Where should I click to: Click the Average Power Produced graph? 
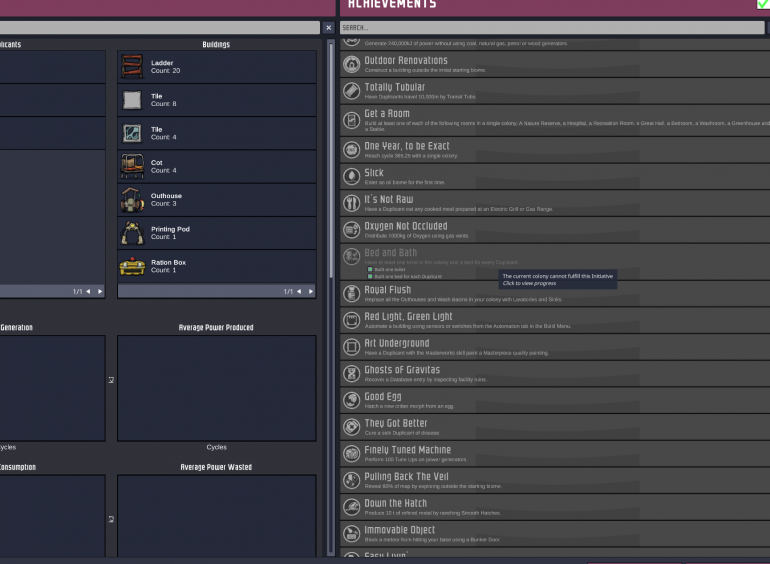pos(217,388)
